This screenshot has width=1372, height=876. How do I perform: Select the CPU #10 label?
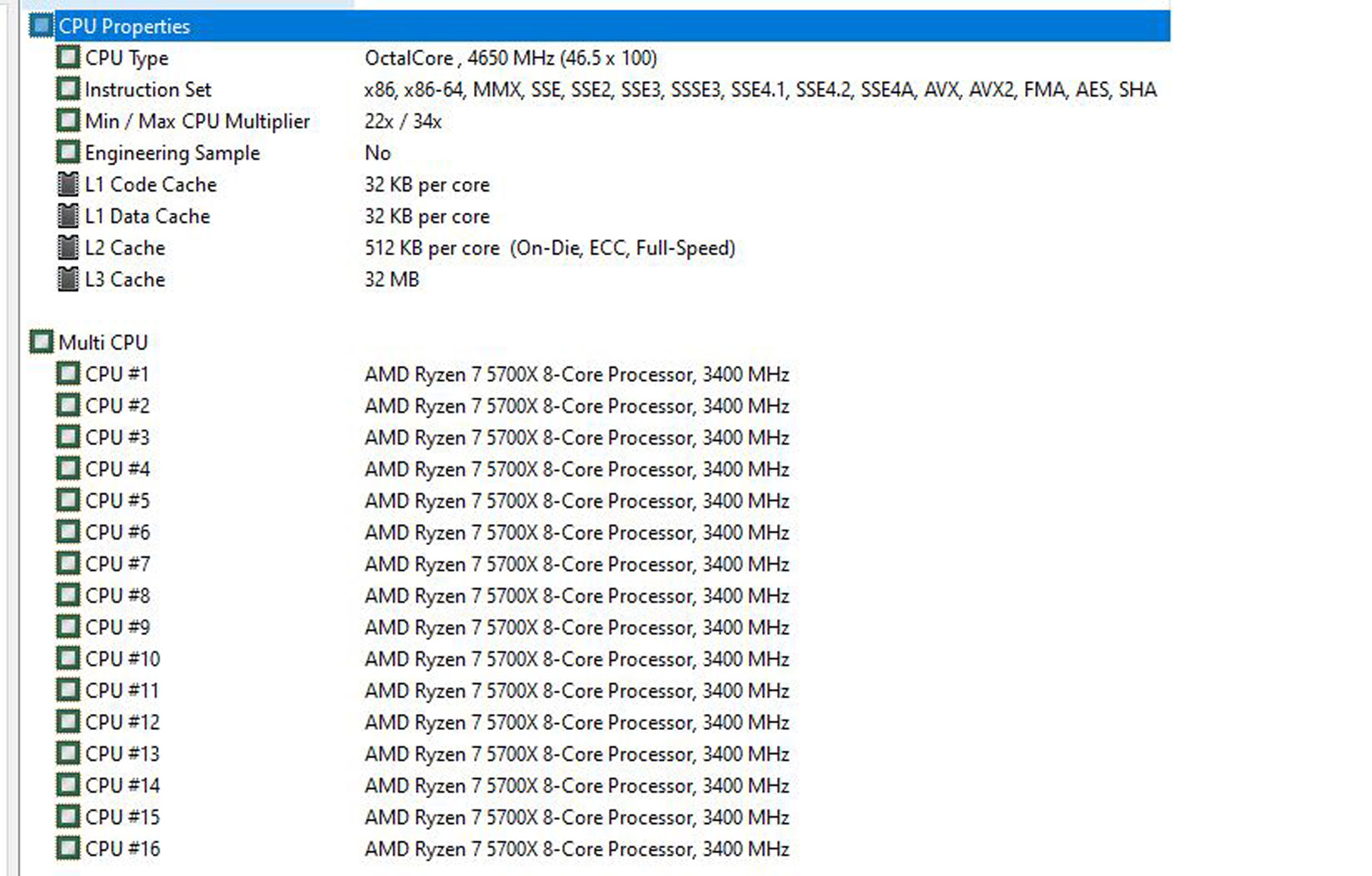(123, 659)
